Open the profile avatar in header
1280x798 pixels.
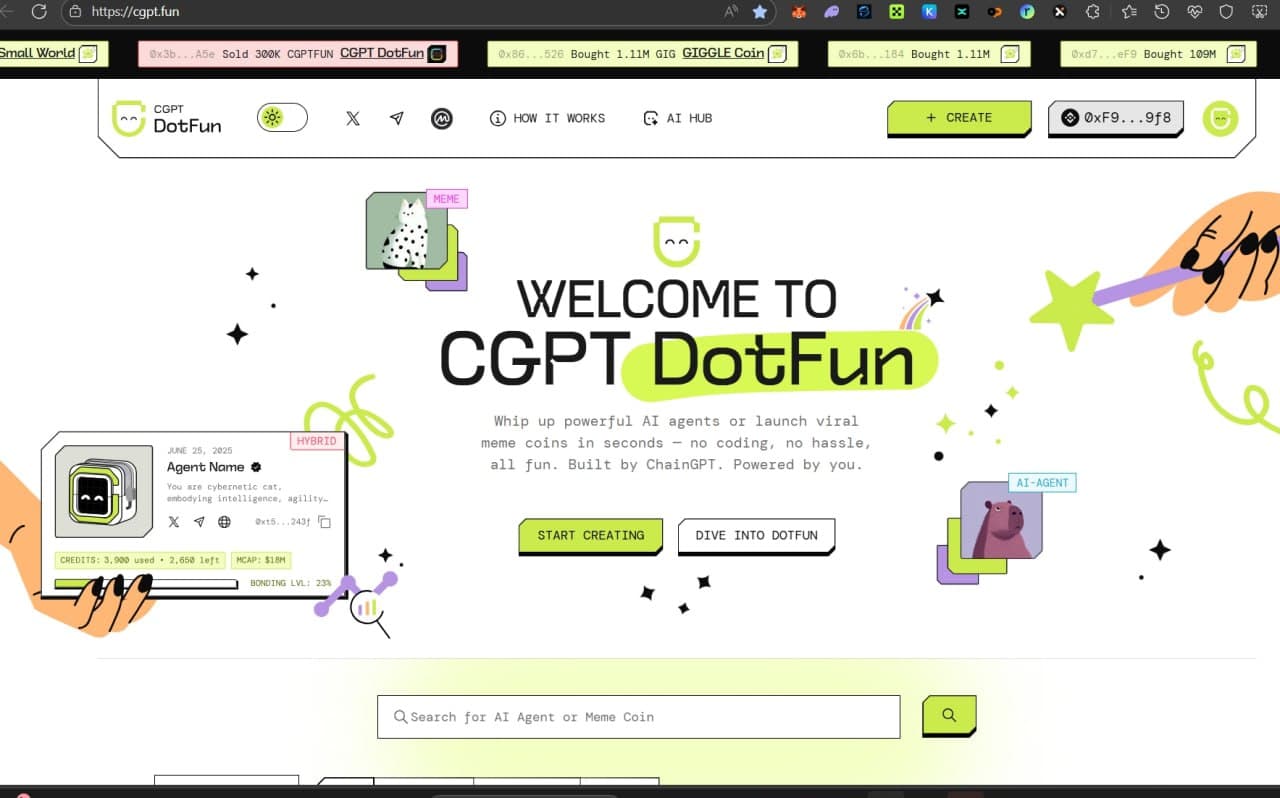coord(1220,118)
